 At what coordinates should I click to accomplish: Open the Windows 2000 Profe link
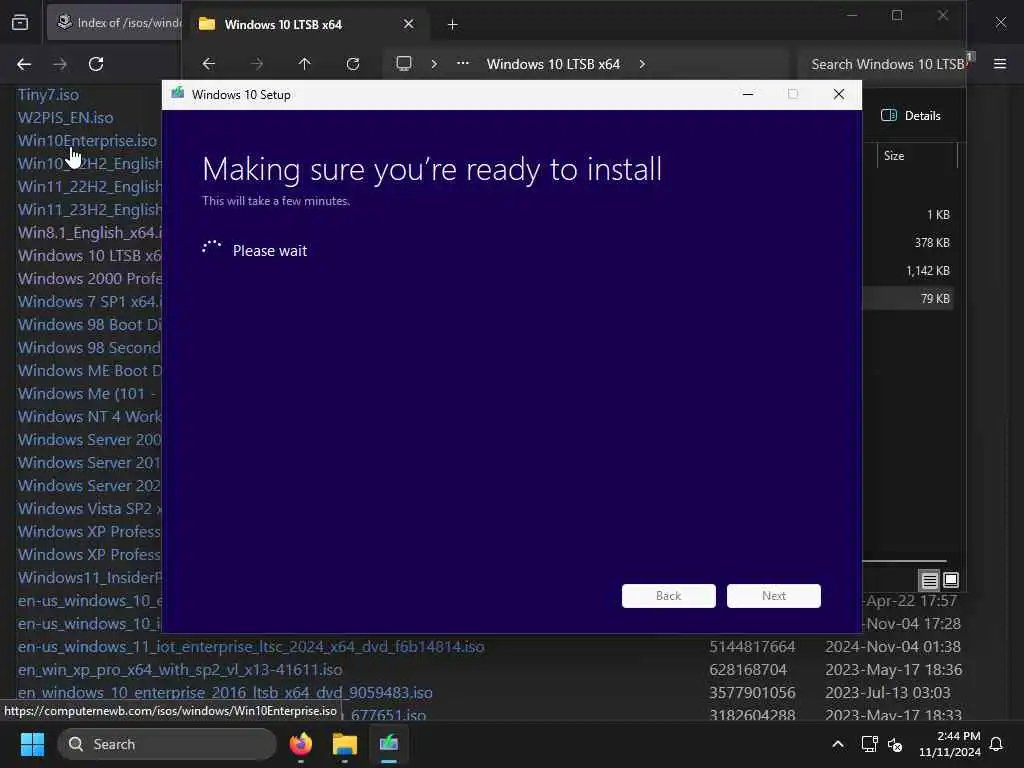pos(89,279)
